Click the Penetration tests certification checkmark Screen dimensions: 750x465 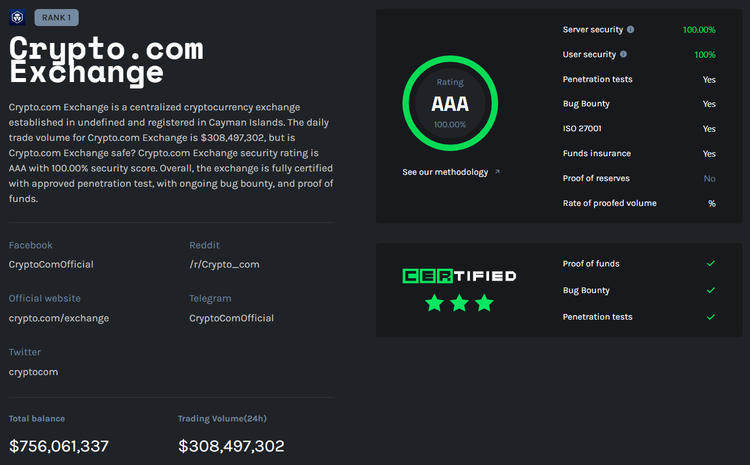710,317
